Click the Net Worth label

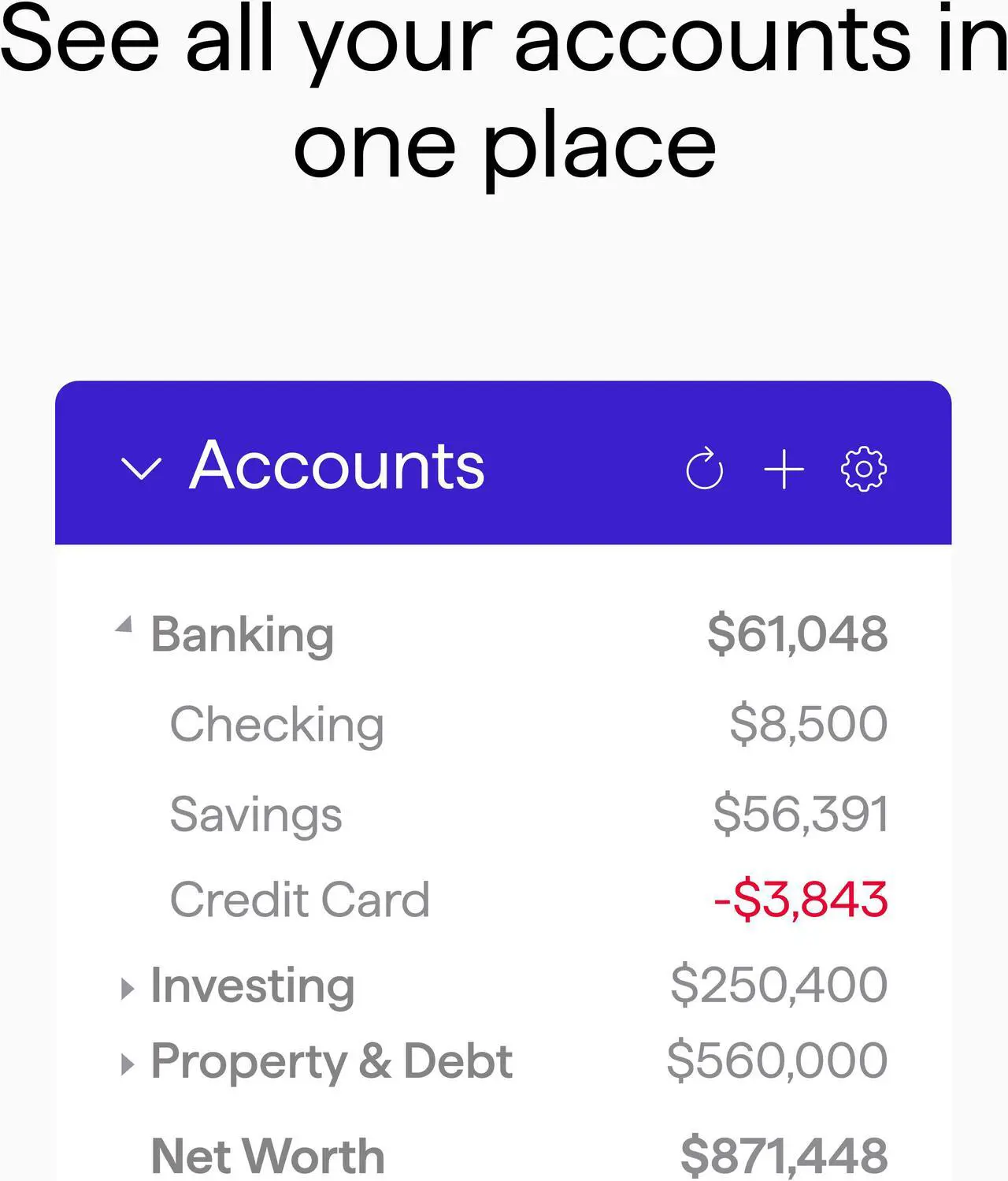click(x=268, y=1156)
